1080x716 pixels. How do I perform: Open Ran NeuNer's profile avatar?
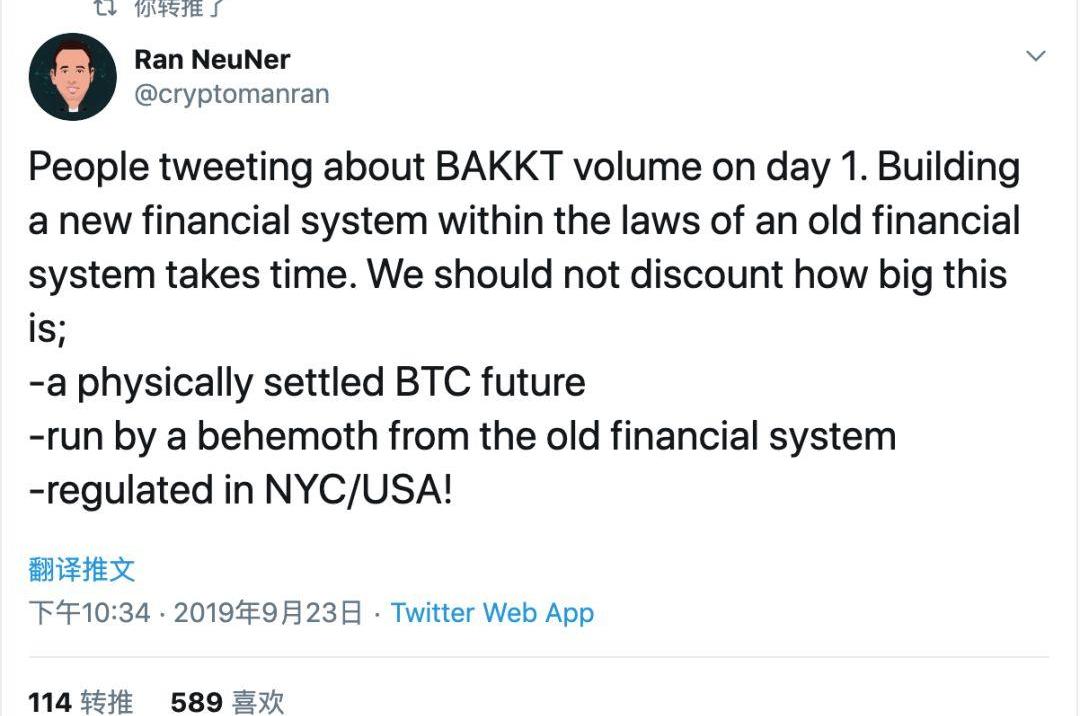tap(73, 77)
